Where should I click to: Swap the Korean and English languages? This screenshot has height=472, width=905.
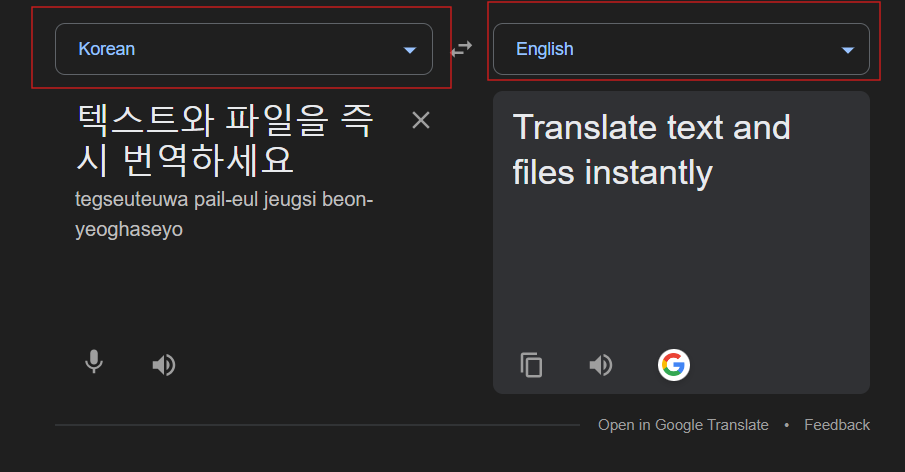coord(462,49)
